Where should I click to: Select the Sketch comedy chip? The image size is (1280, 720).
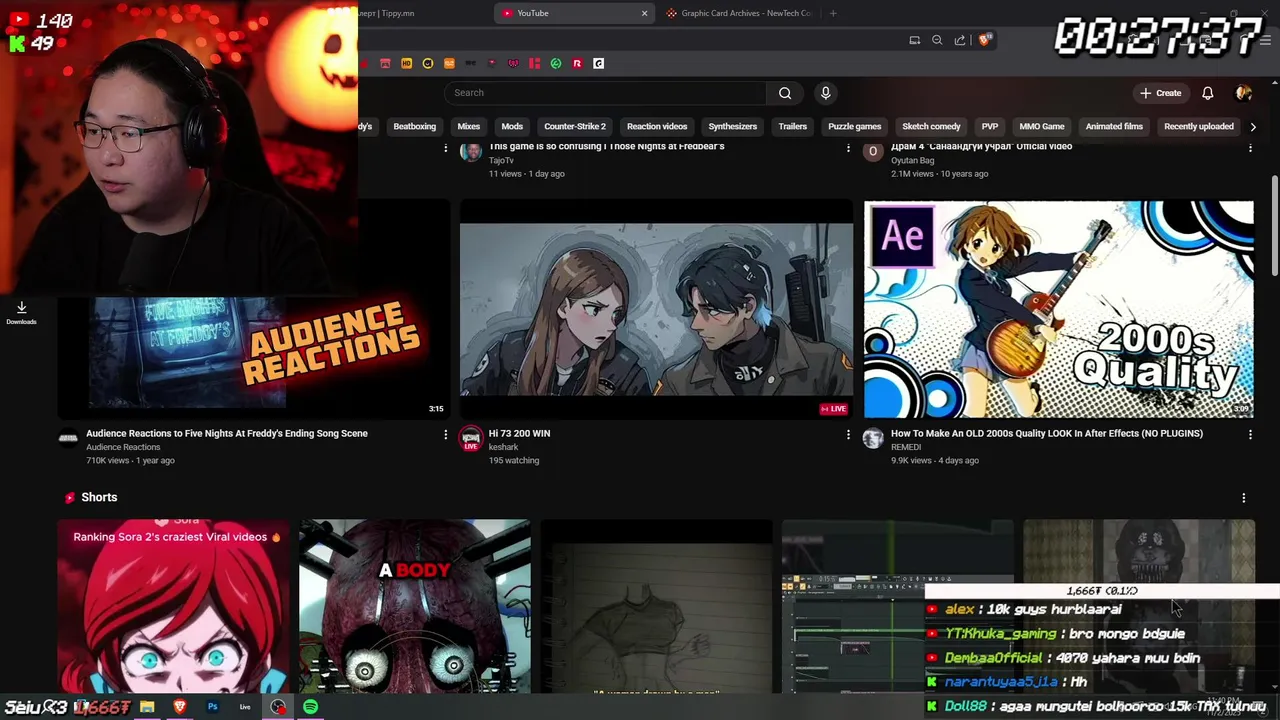point(931,126)
